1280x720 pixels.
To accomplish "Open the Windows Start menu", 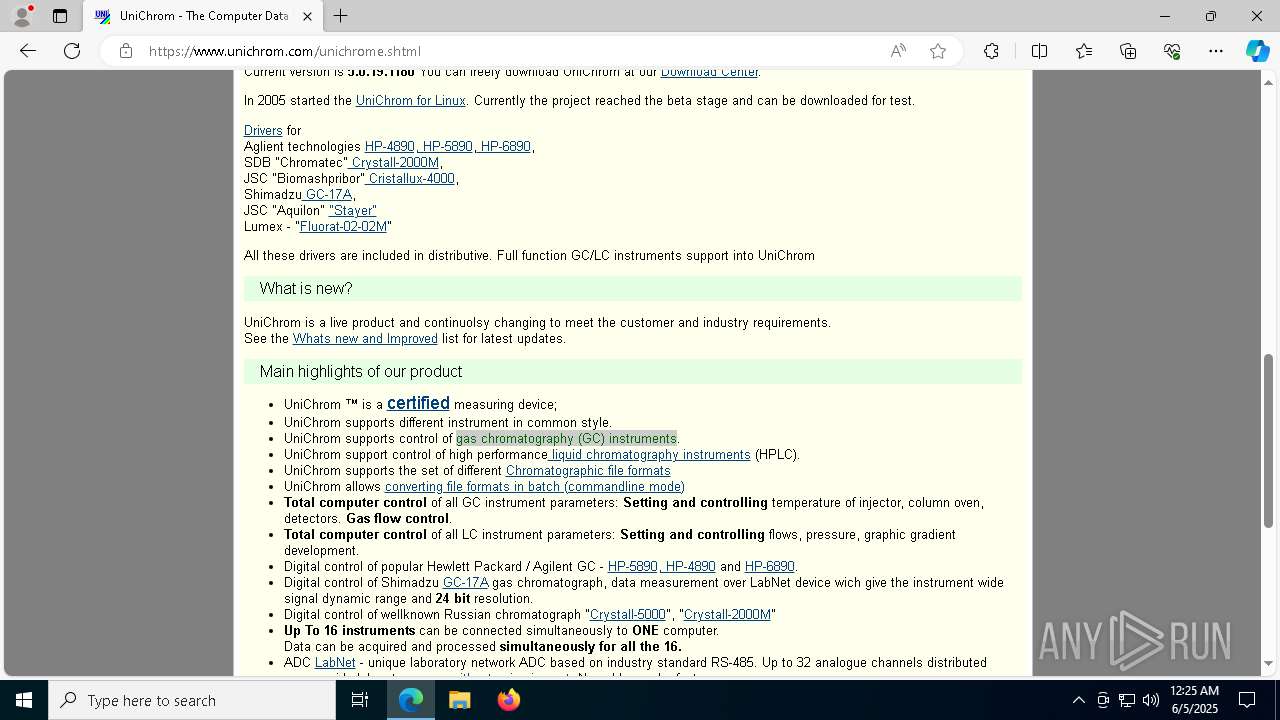I will point(24,700).
